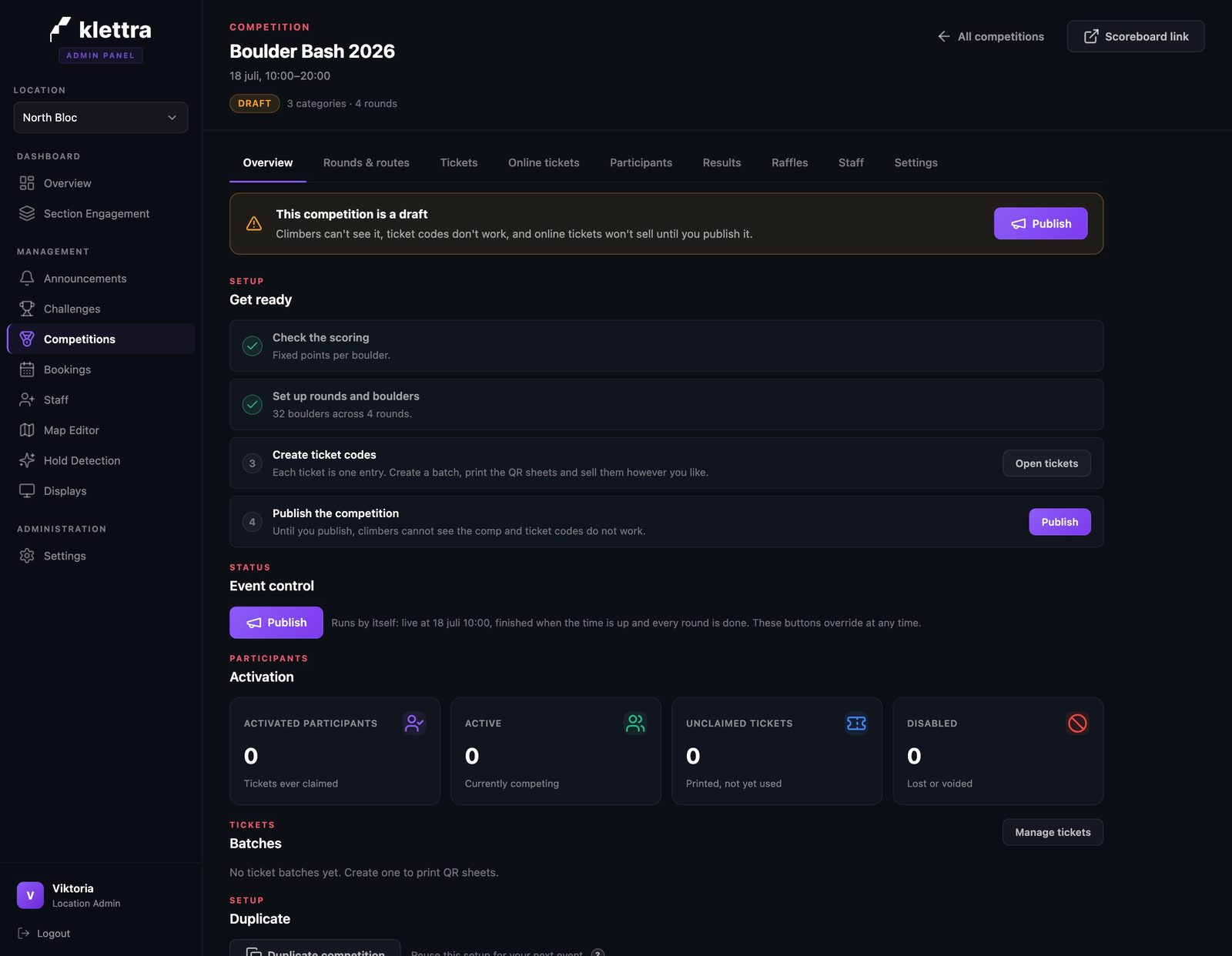Viewport: 1232px width, 956px height.
Task: Open Map Editor in sidebar
Action: pyautogui.click(x=101, y=430)
